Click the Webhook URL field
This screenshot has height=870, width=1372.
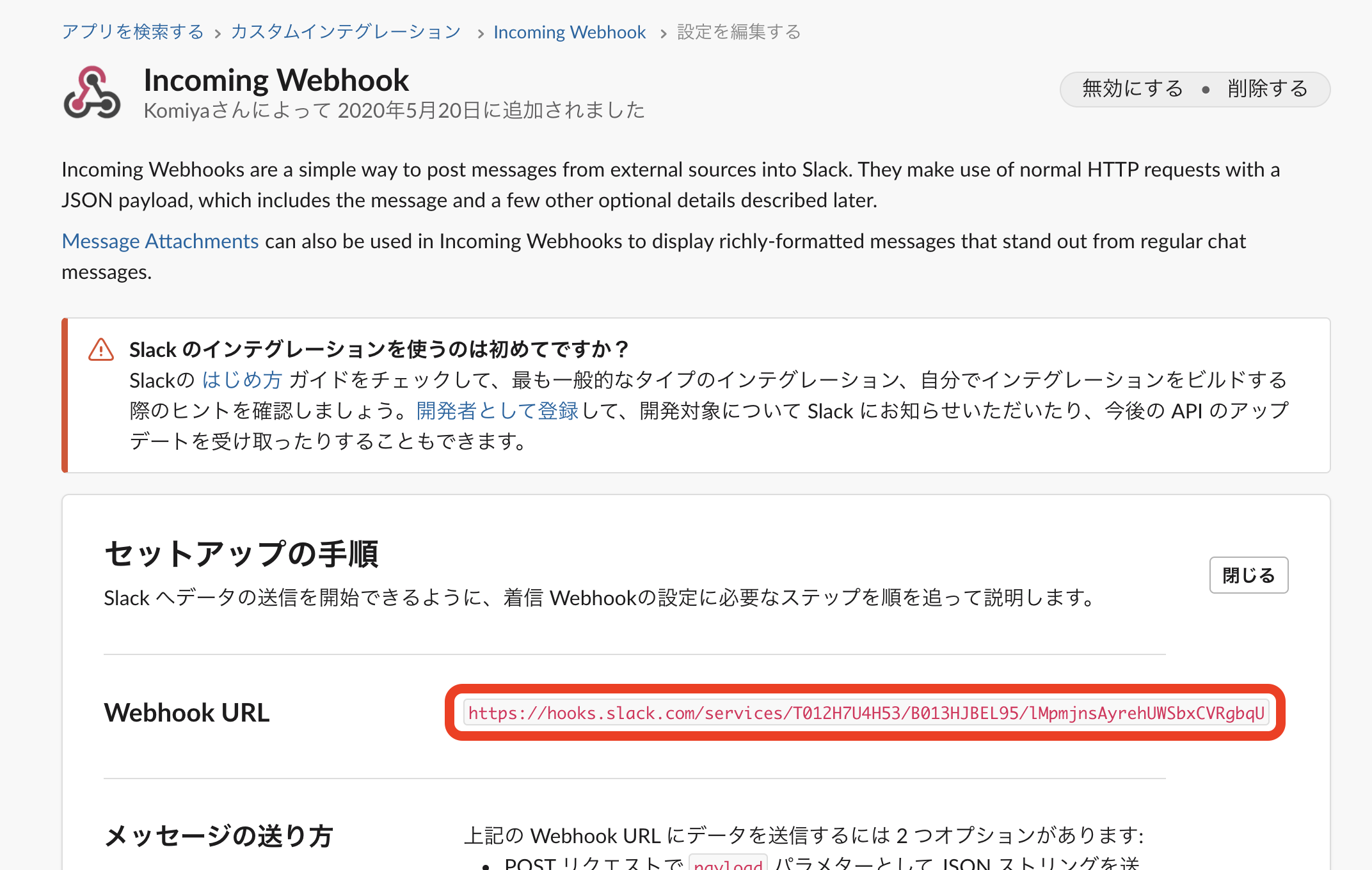[866, 713]
